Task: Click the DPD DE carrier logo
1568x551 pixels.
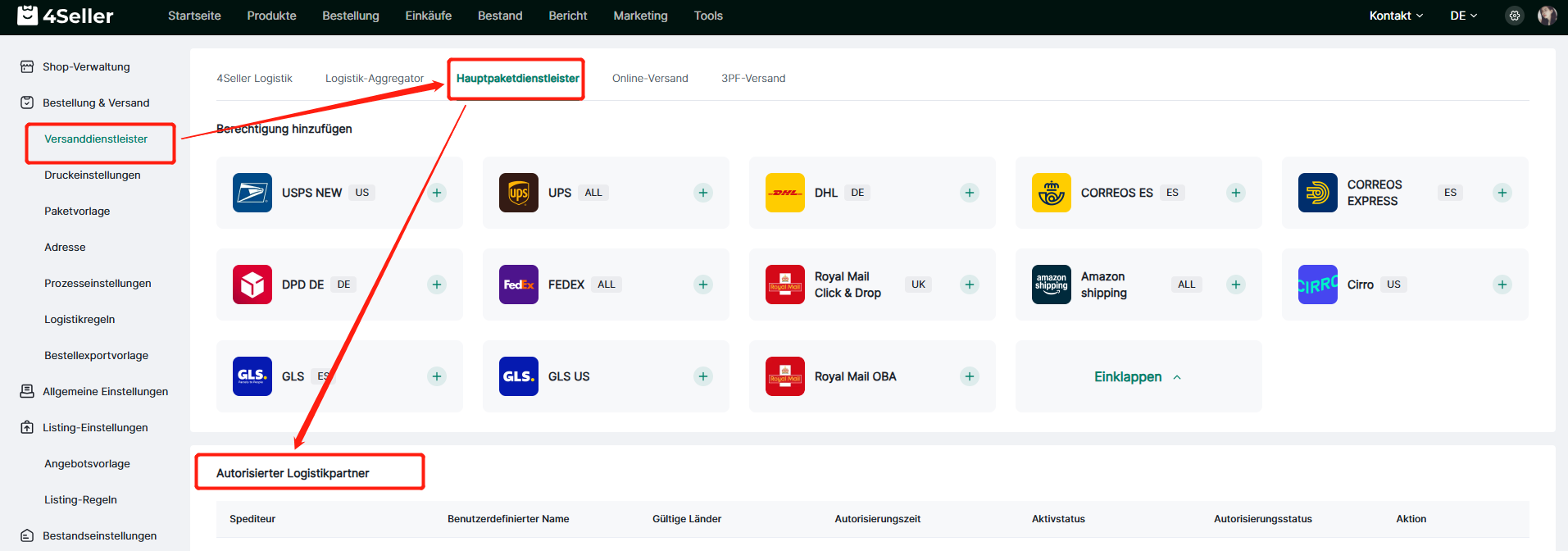Action: click(252, 285)
